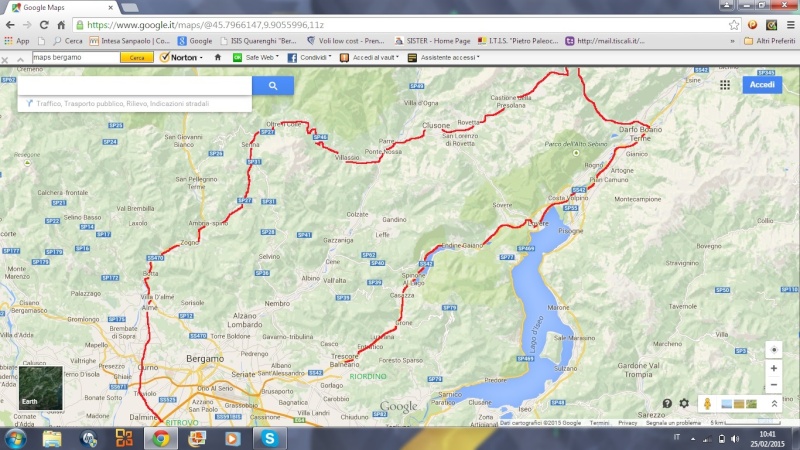This screenshot has width=800, height=450.
Task: Click the IT language indicator
Action: [x=677, y=437]
